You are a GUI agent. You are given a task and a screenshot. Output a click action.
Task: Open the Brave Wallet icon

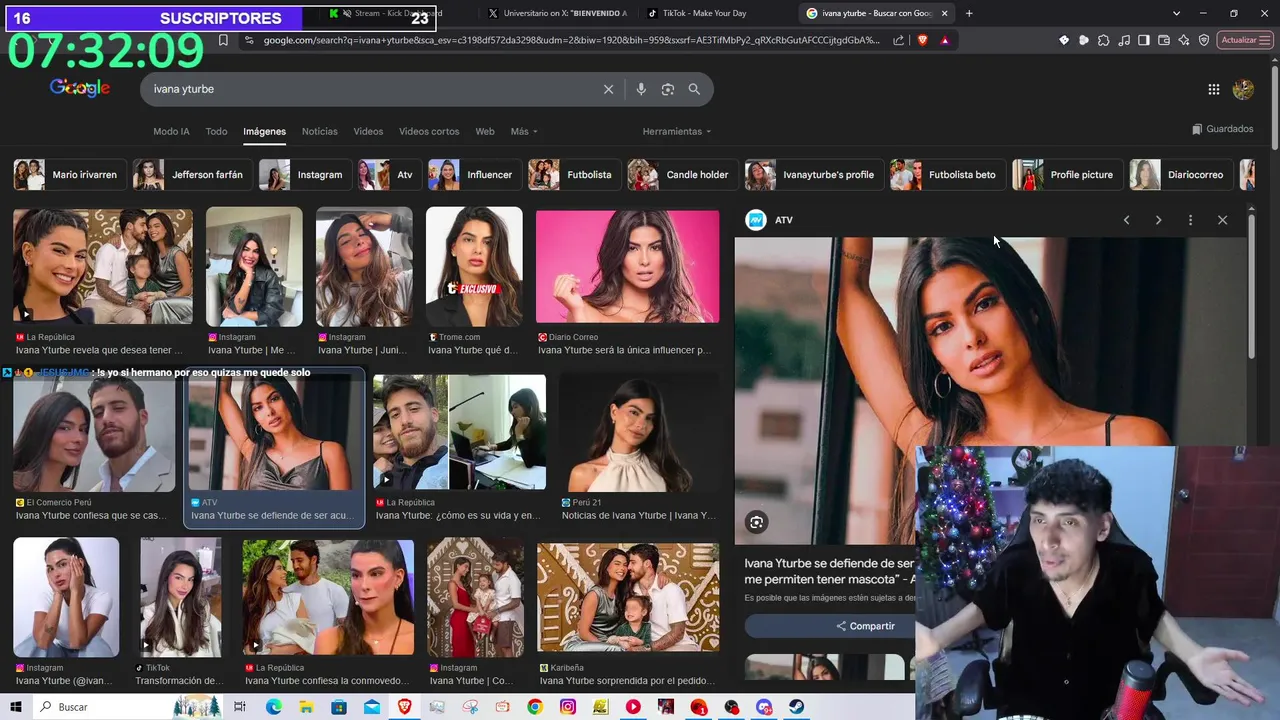click(1164, 40)
